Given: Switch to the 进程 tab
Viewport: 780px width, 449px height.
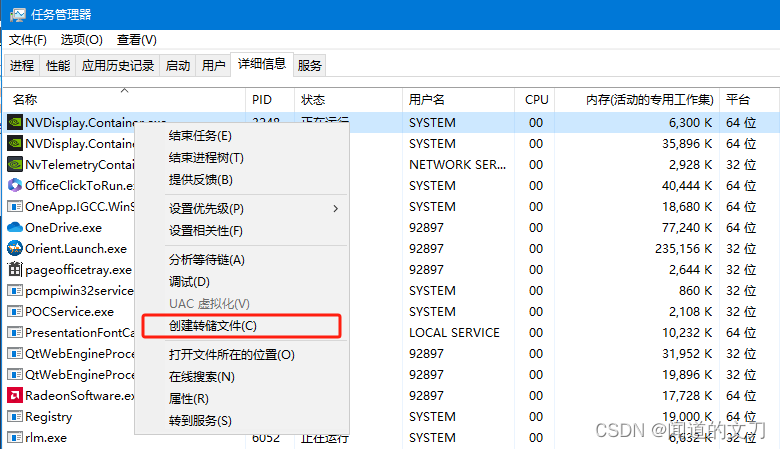Looking at the screenshot, I should [x=22, y=66].
